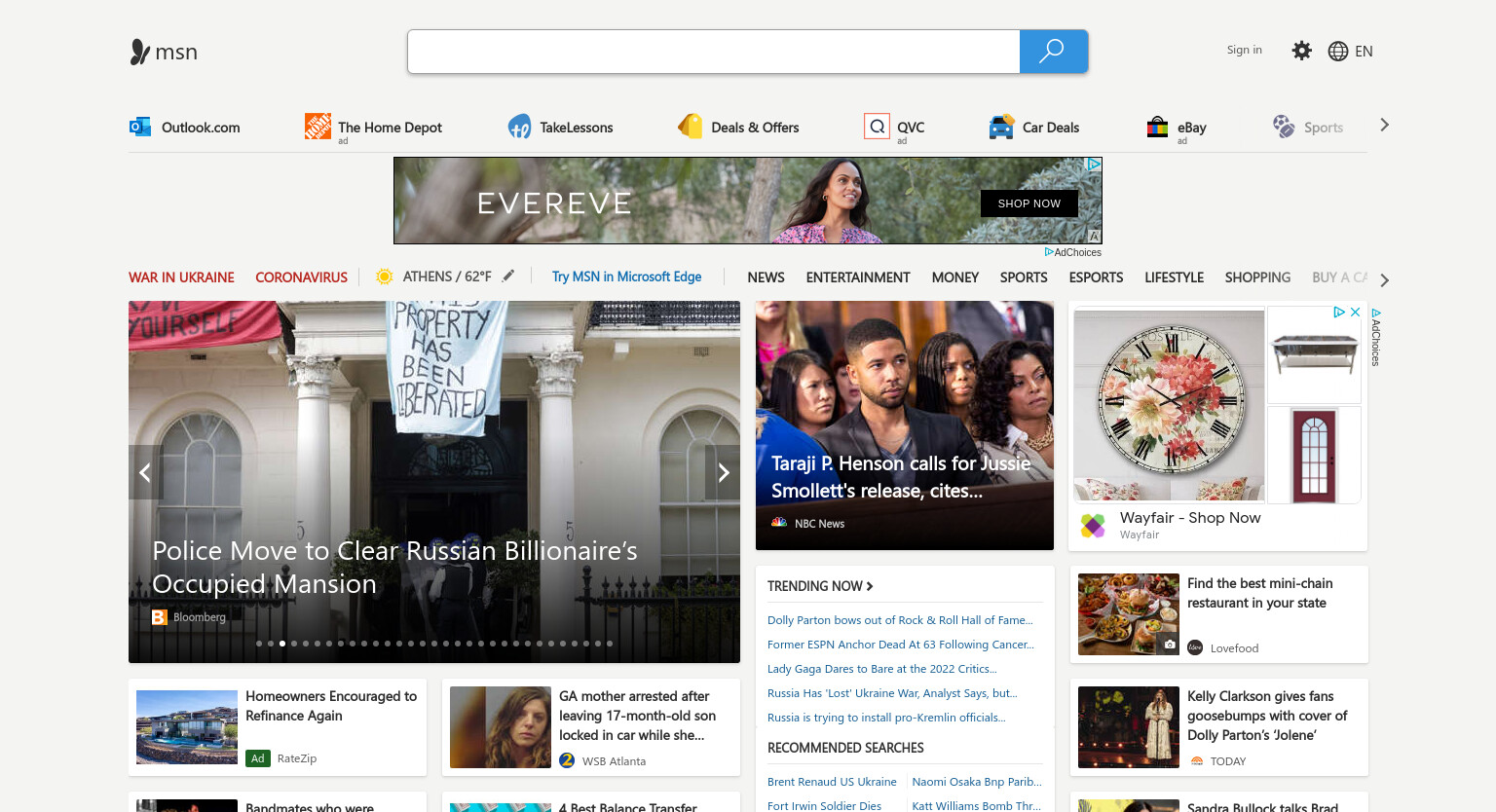Click the eBay shopping bag icon

[1157, 127]
